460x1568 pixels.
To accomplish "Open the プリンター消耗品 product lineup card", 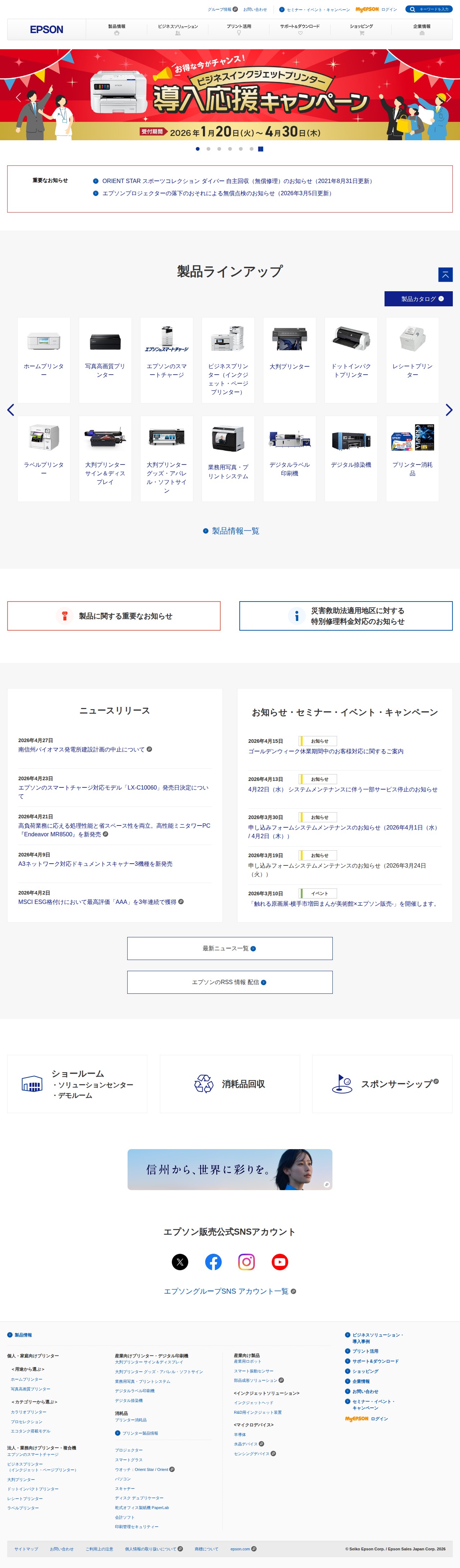I will click(x=413, y=459).
